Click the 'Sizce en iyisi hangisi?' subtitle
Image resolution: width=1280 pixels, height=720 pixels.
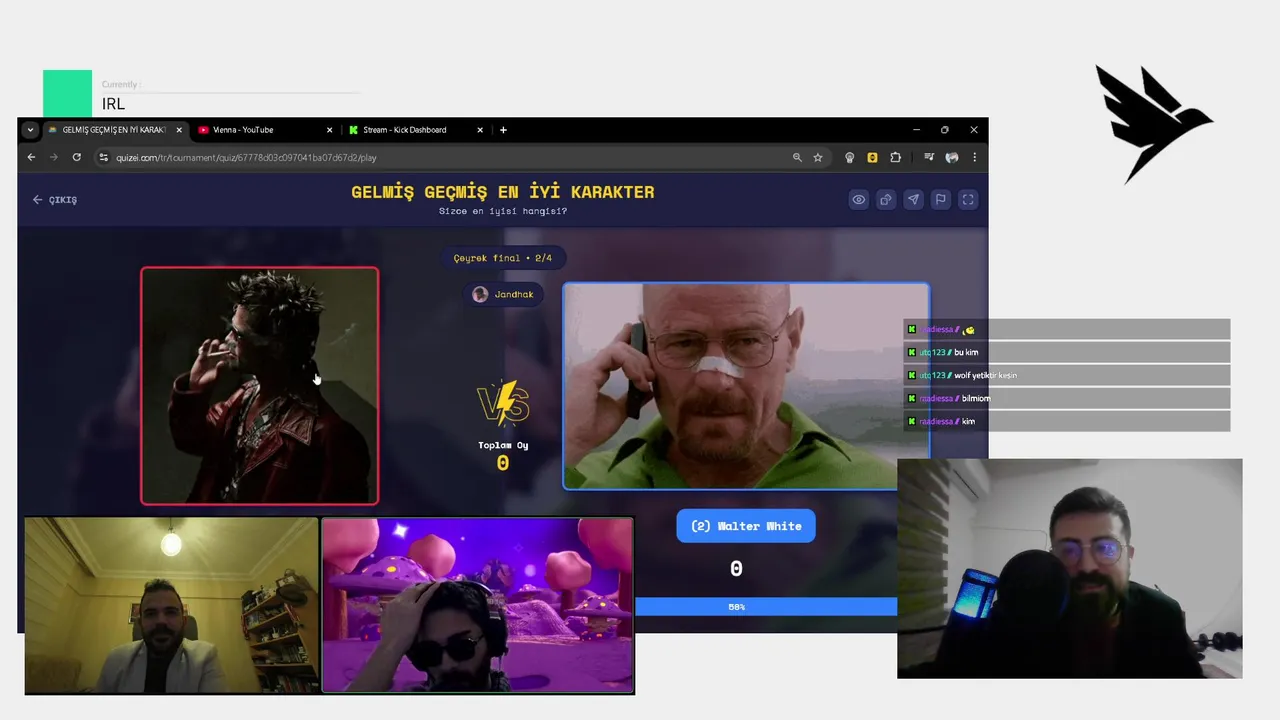point(503,211)
